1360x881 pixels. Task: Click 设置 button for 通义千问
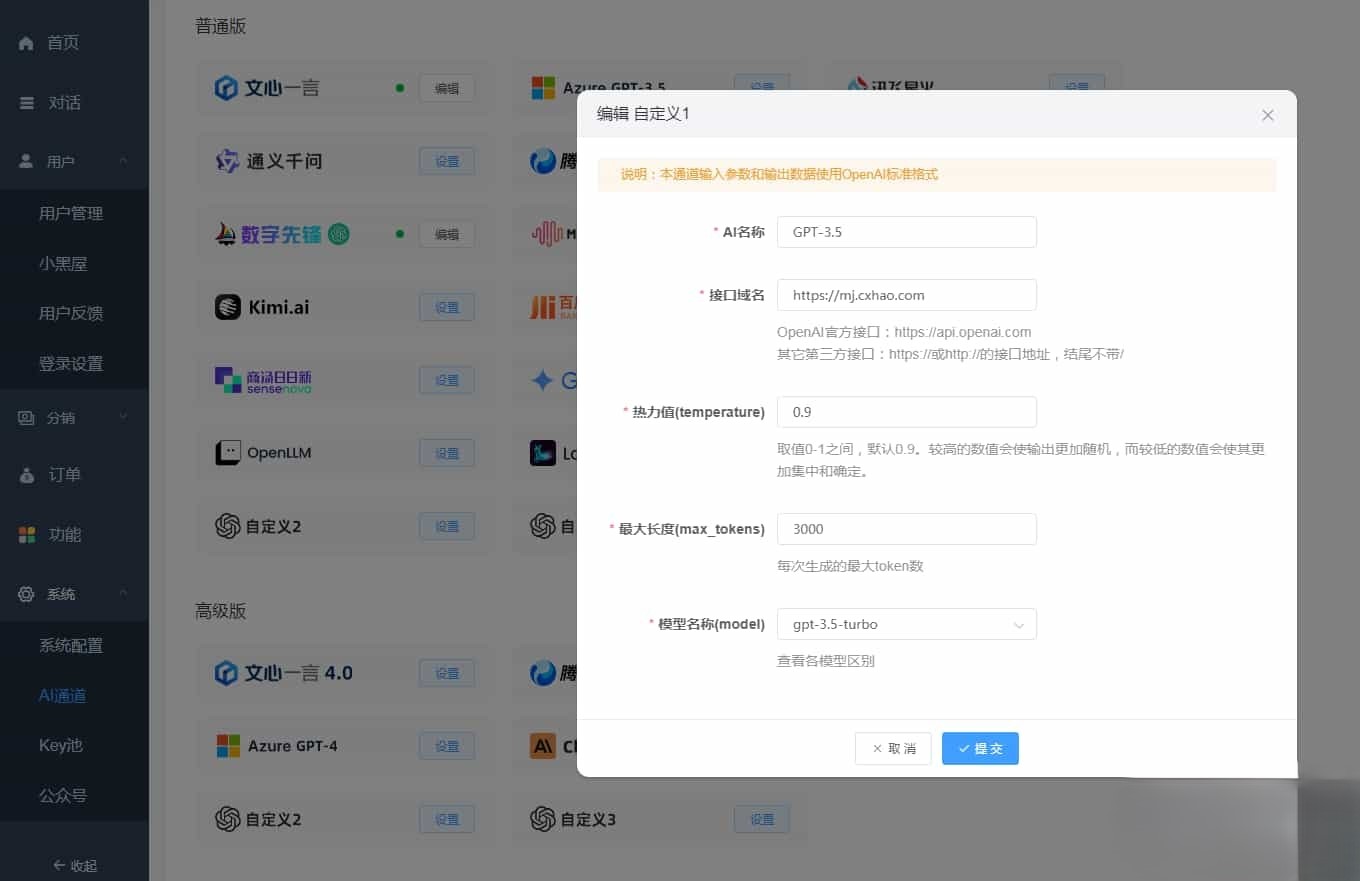coord(447,161)
